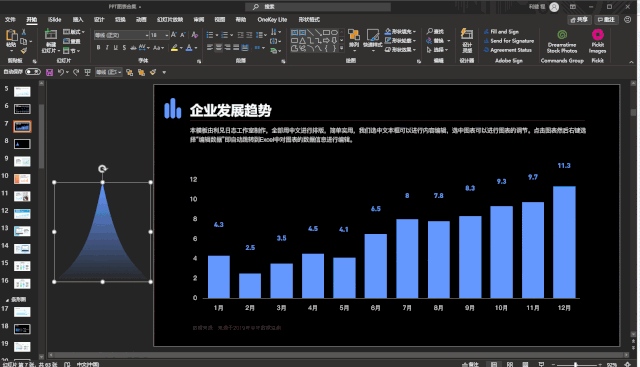This screenshot has width=640, height=367.
Task: Fit slide to current window icon
Action: point(628,364)
